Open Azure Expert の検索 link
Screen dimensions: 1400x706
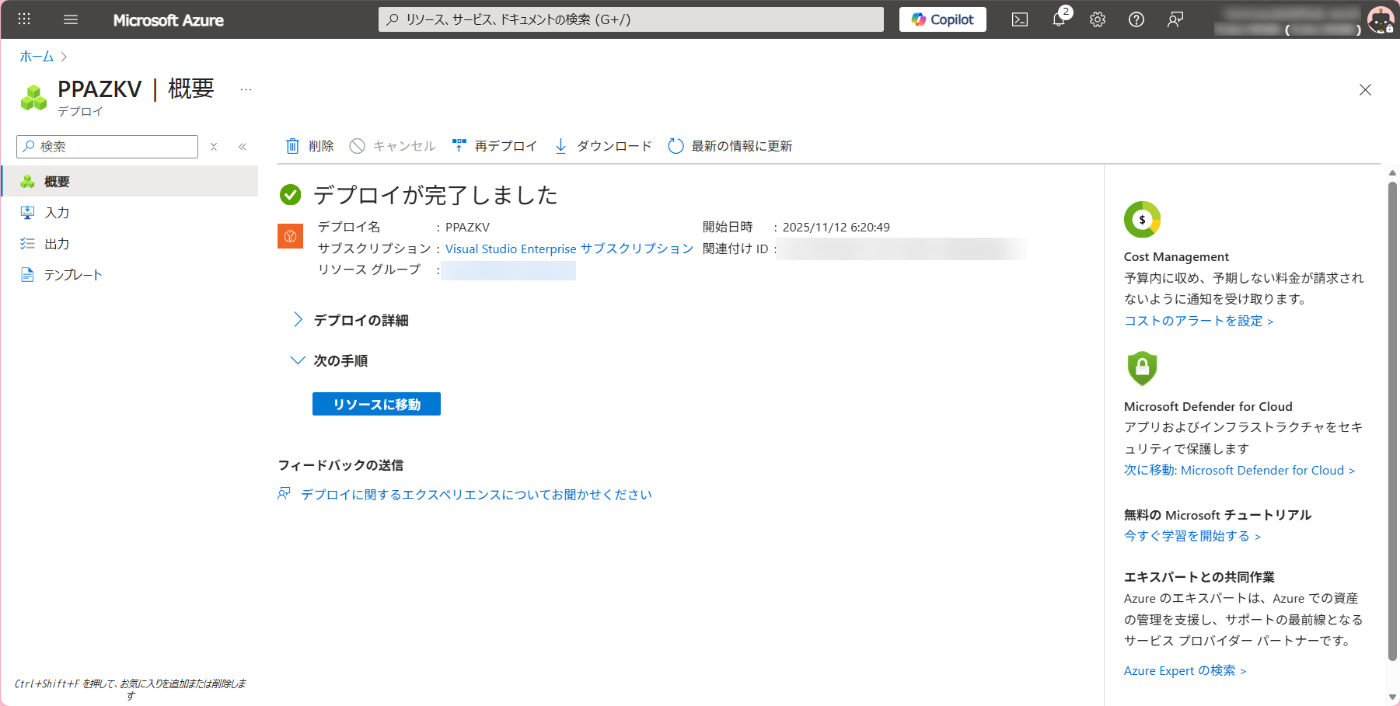point(1186,670)
